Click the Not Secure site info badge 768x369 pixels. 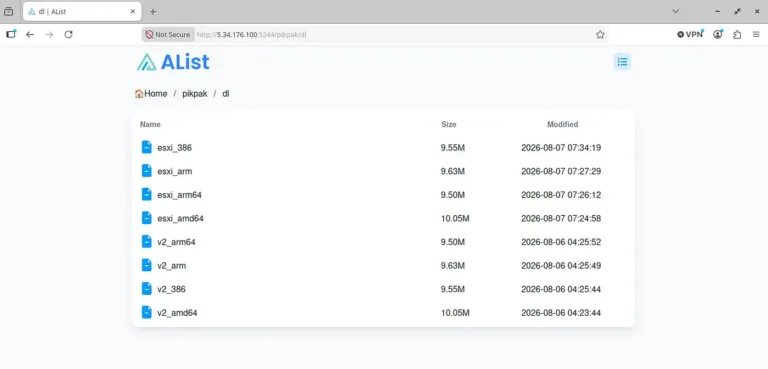(168, 34)
